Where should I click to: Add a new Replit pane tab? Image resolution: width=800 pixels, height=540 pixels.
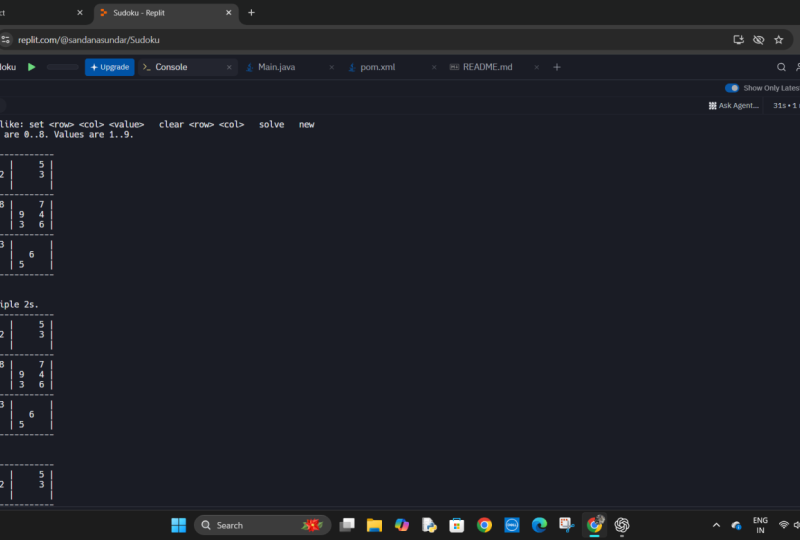click(x=557, y=67)
